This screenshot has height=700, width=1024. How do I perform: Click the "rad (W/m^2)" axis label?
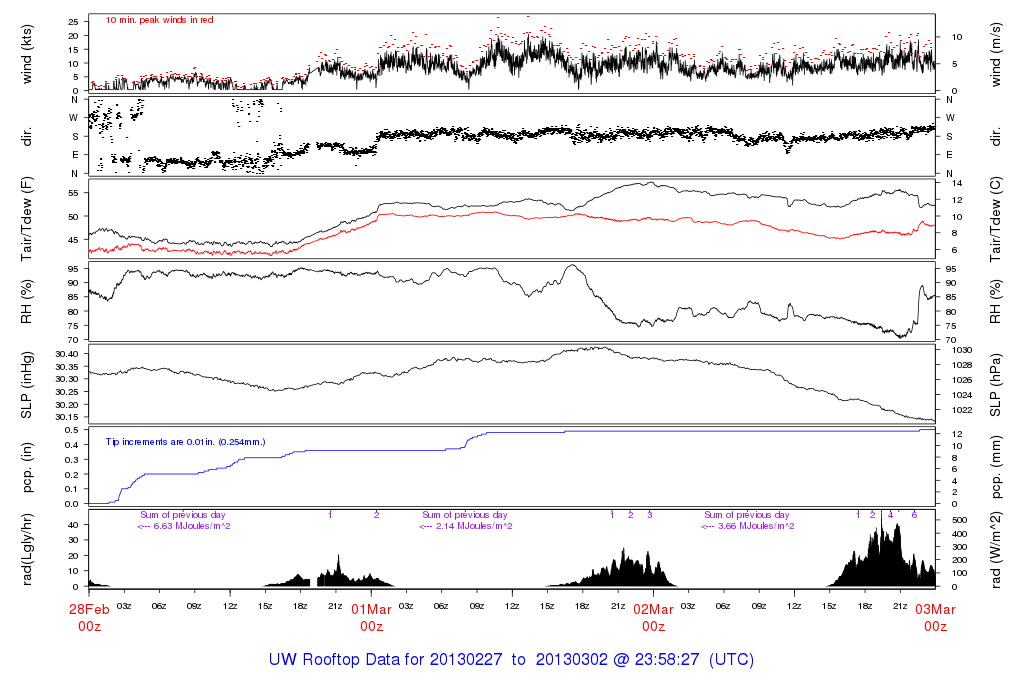[x=995, y=550]
